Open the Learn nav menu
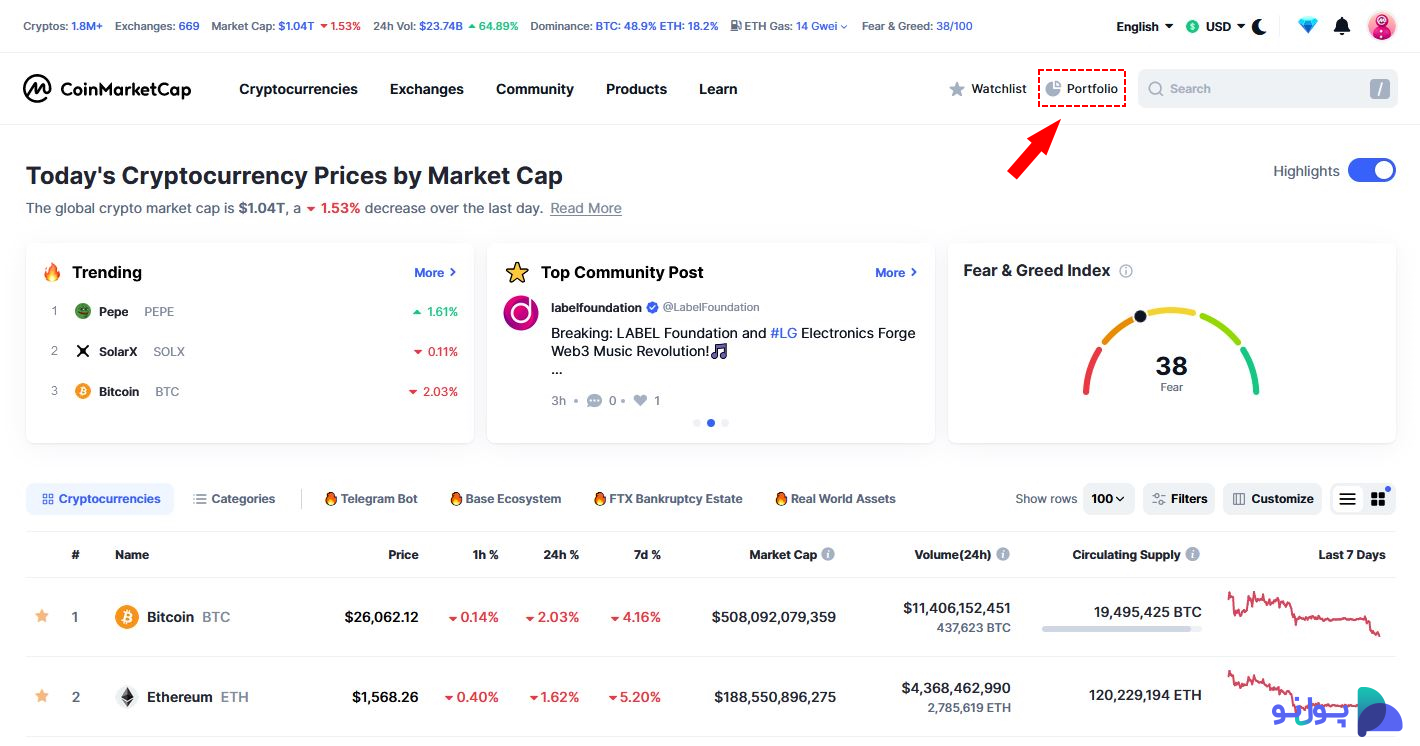 tap(718, 89)
